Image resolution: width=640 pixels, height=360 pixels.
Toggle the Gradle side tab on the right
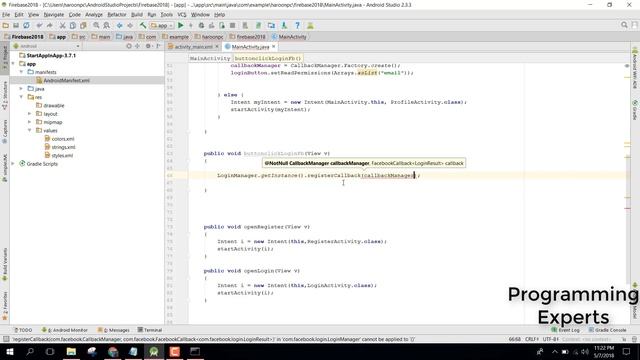click(635, 110)
